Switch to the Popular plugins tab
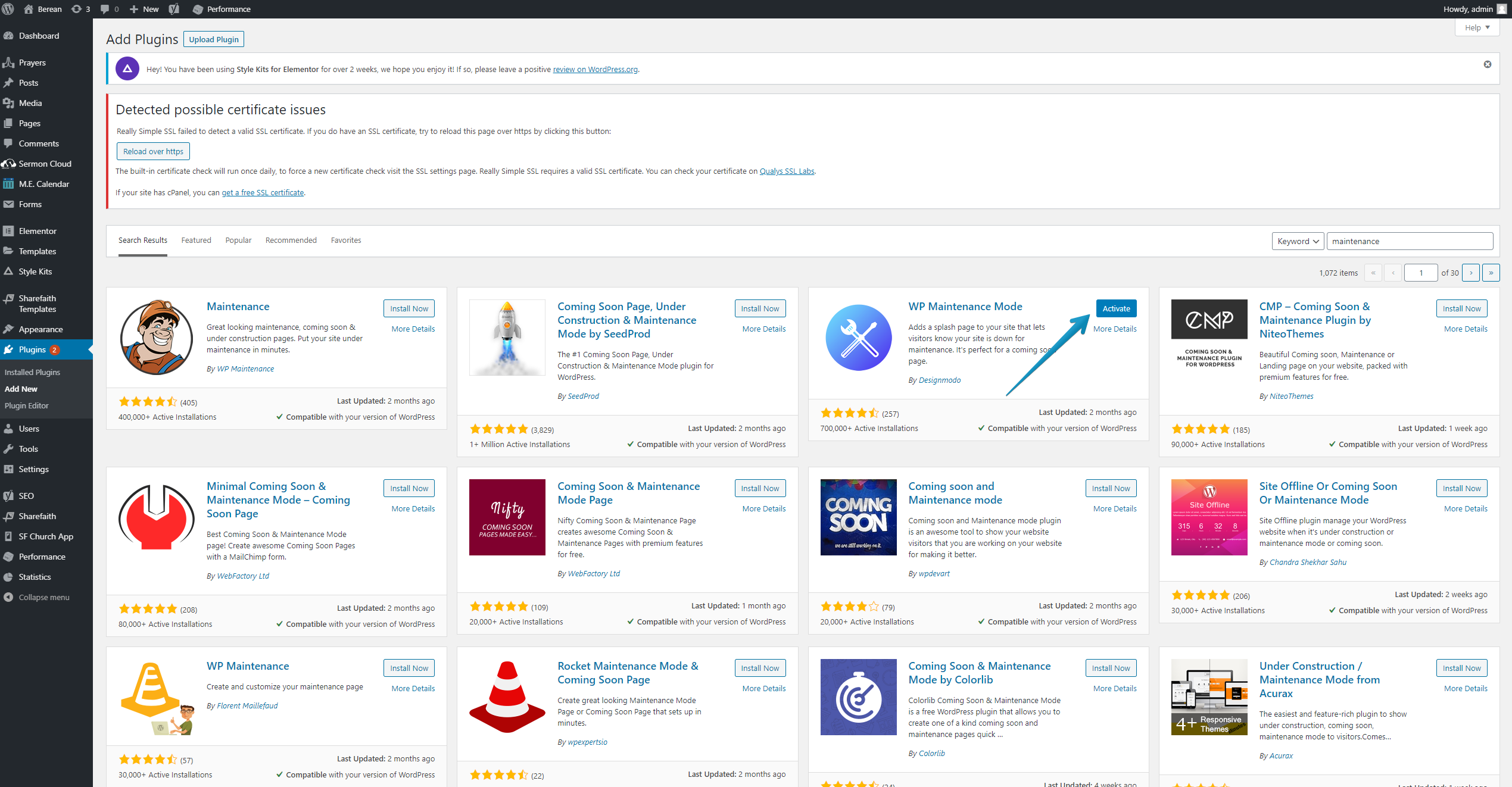 point(238,240)
